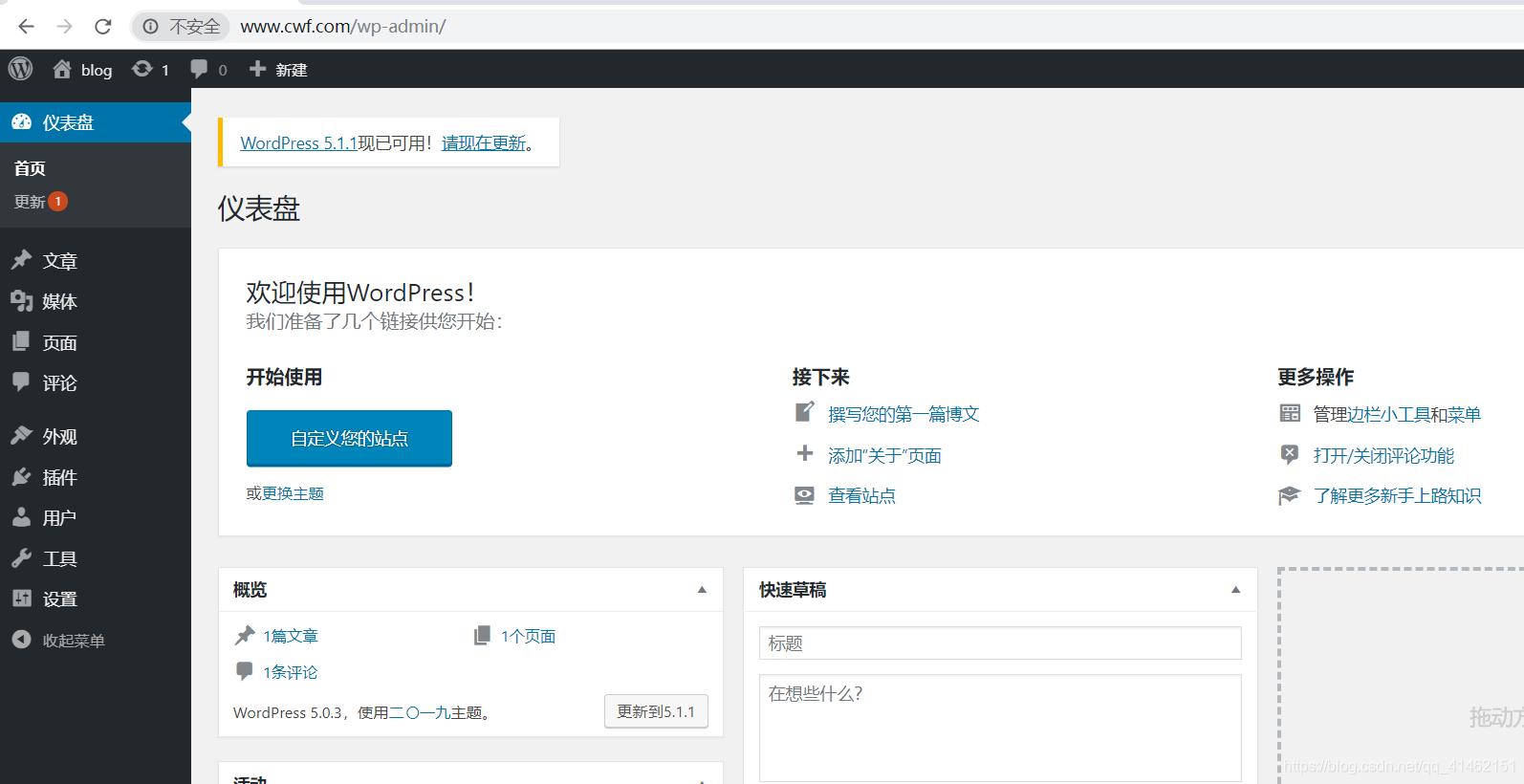This screenshot has height=784, width=1524.
Task: Click the 在想些什么? text area
Action: tap(1000, 728)
